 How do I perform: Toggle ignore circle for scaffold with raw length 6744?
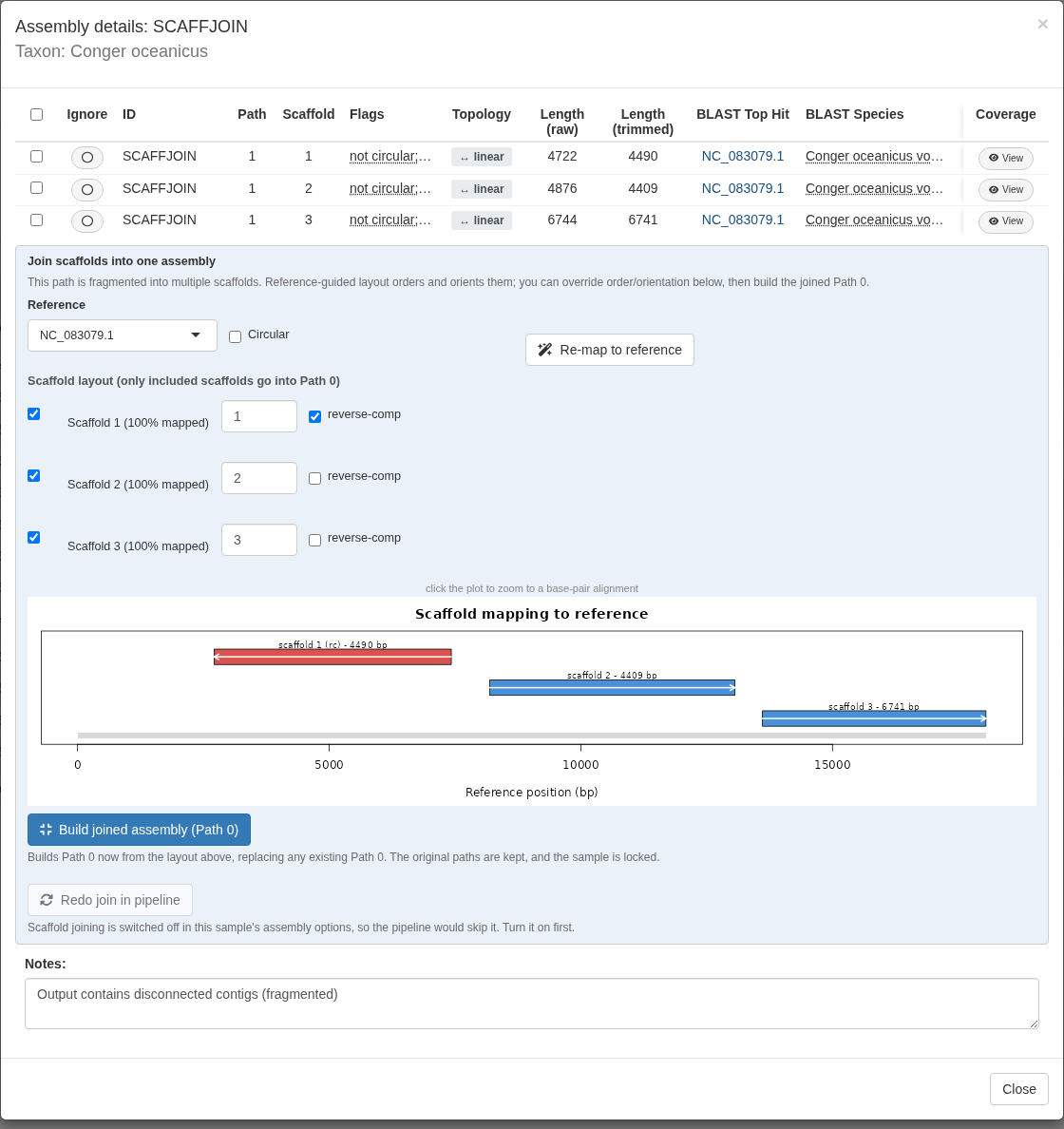pos(87,221)
